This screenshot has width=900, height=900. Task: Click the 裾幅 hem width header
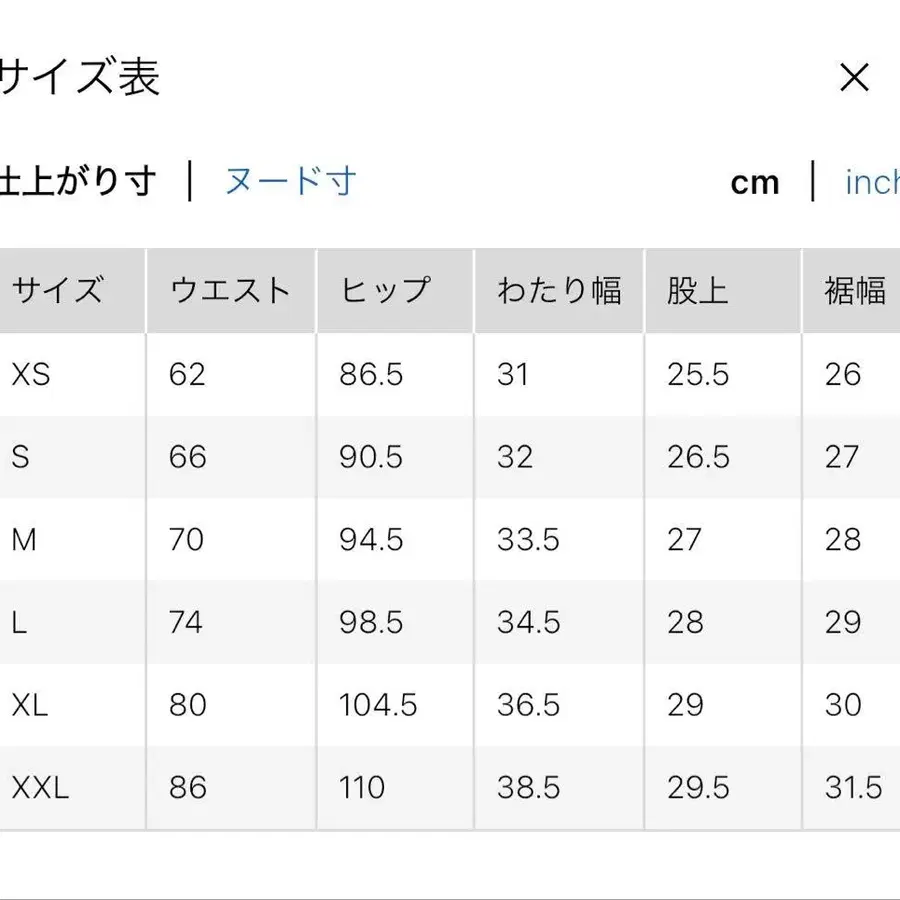click(x=858, y=290)
